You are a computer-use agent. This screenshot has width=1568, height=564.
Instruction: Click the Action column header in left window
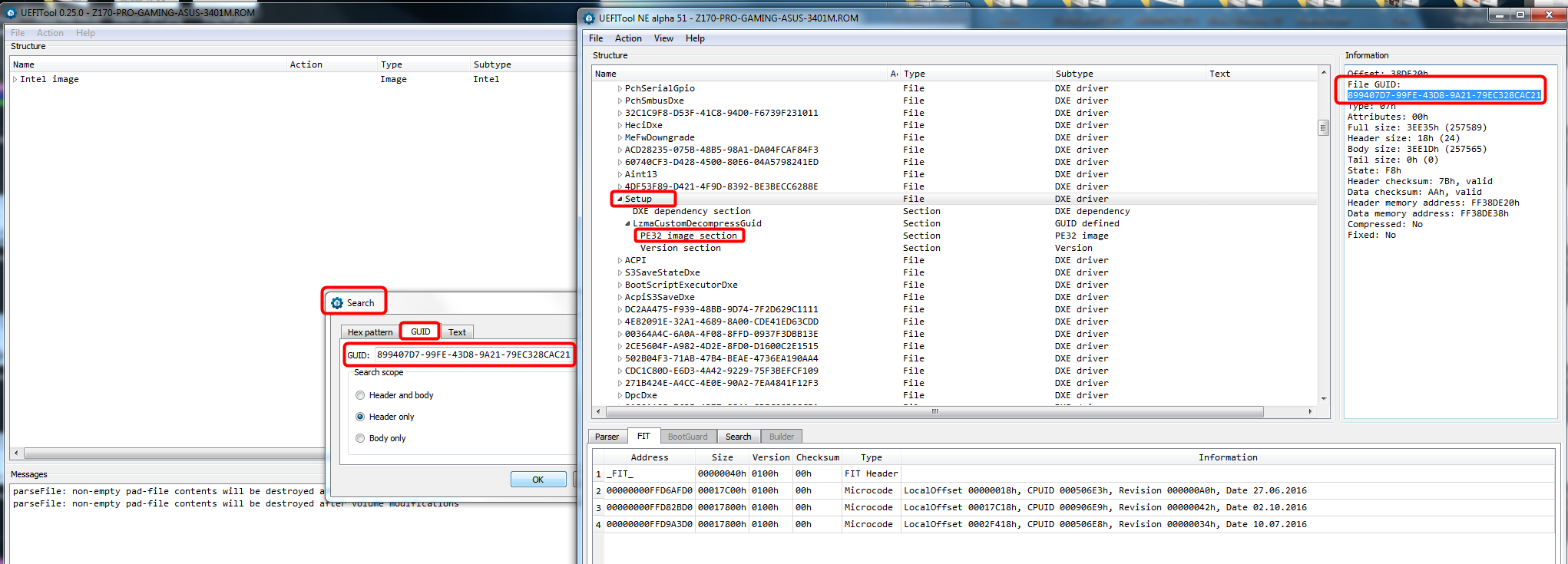point(332,64)
